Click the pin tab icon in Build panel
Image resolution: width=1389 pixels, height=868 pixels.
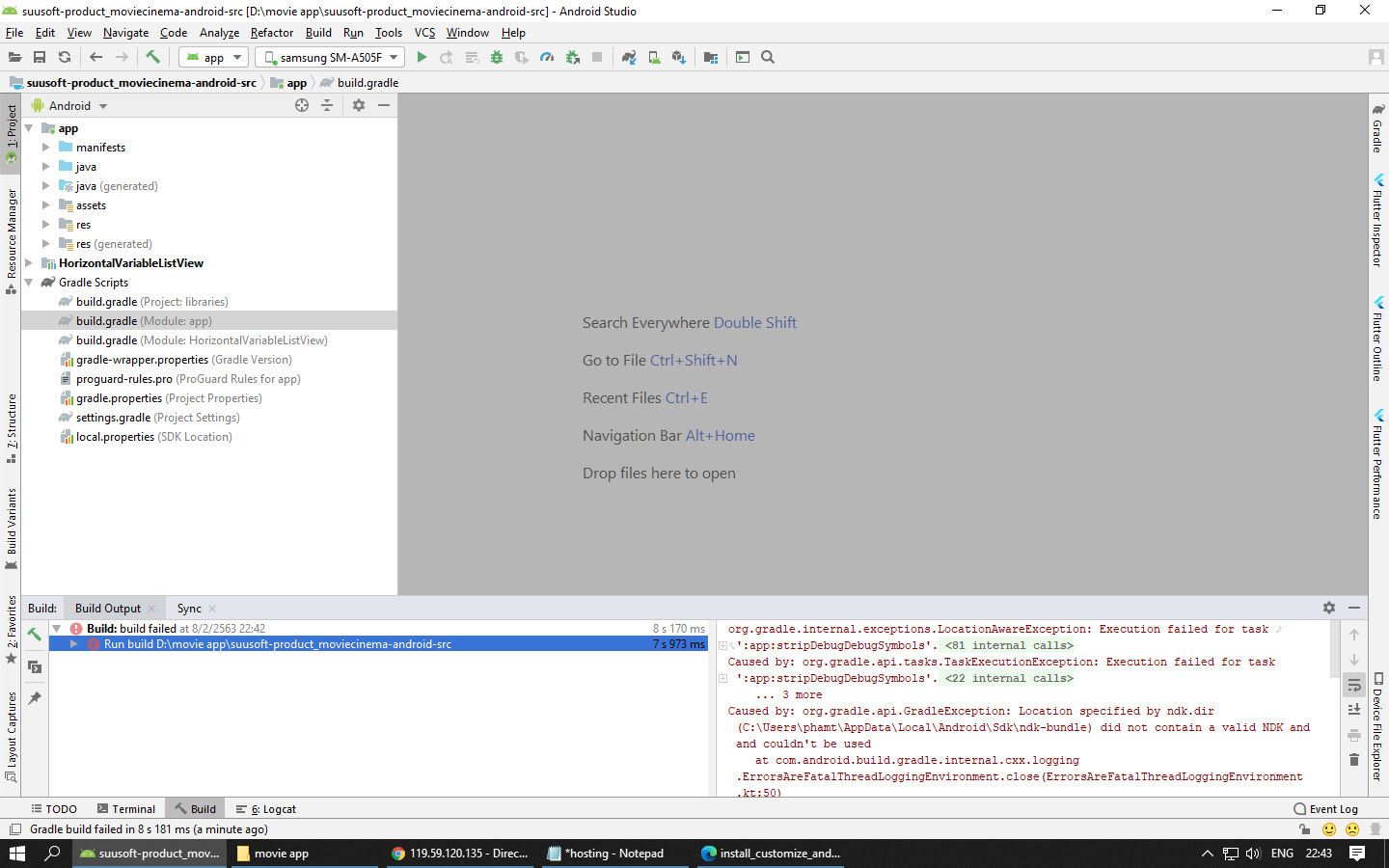click(35, 697)
